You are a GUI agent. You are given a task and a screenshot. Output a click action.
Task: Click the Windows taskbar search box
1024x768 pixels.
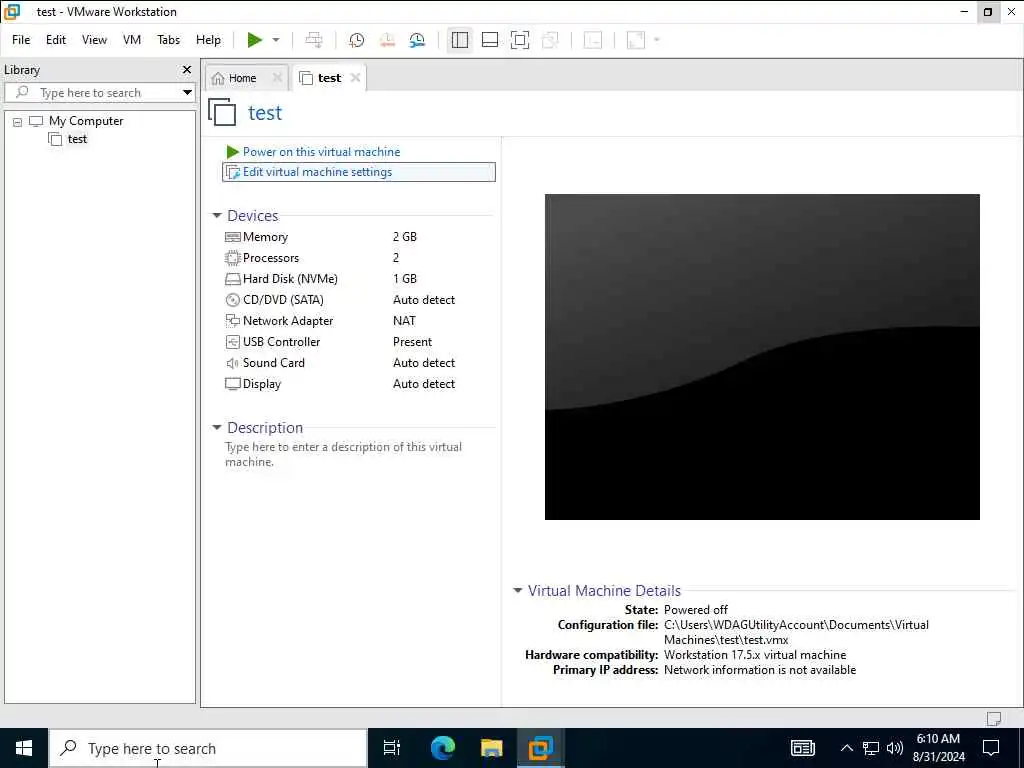(x=208, y=748)
